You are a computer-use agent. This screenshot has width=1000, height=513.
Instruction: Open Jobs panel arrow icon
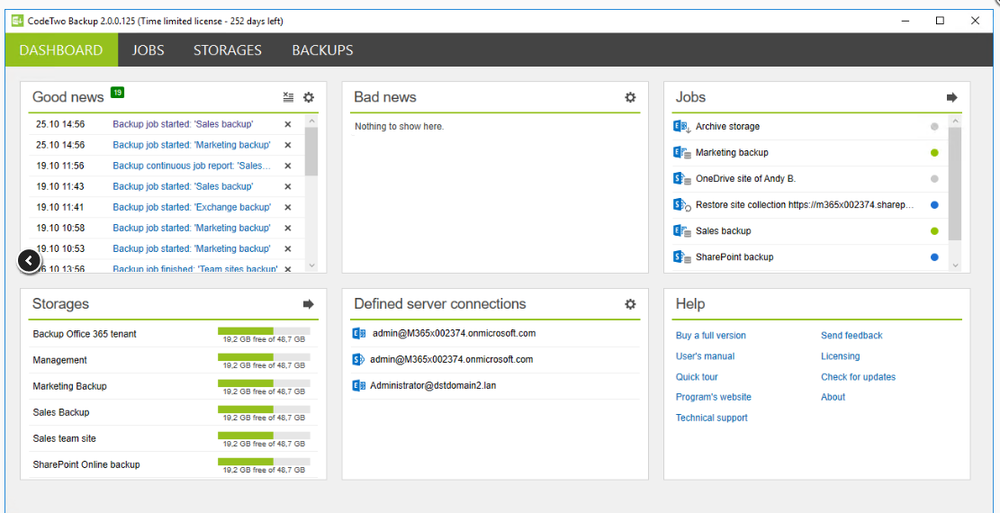952,98
